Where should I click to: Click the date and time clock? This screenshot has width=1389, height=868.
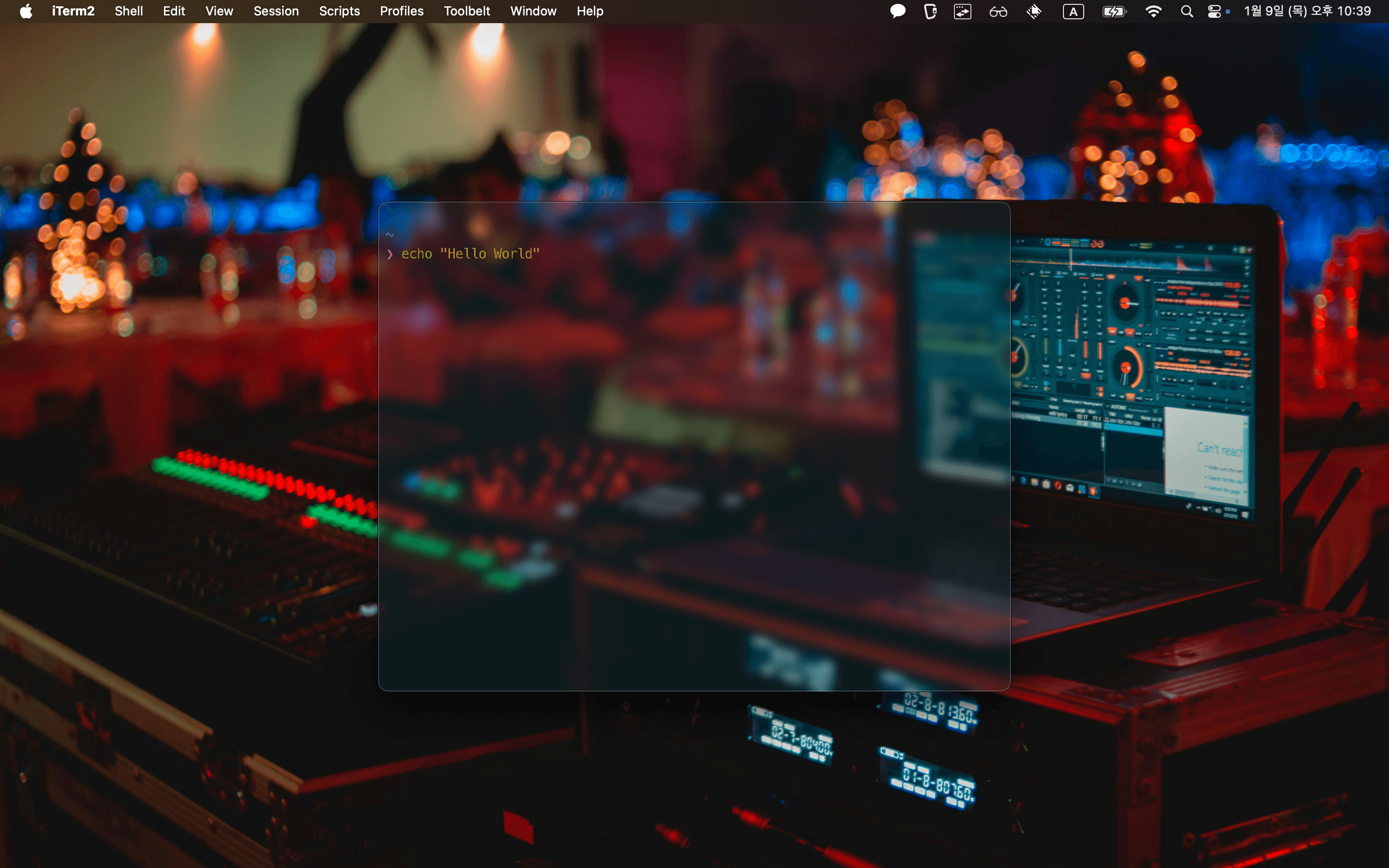coord(1307,12)
